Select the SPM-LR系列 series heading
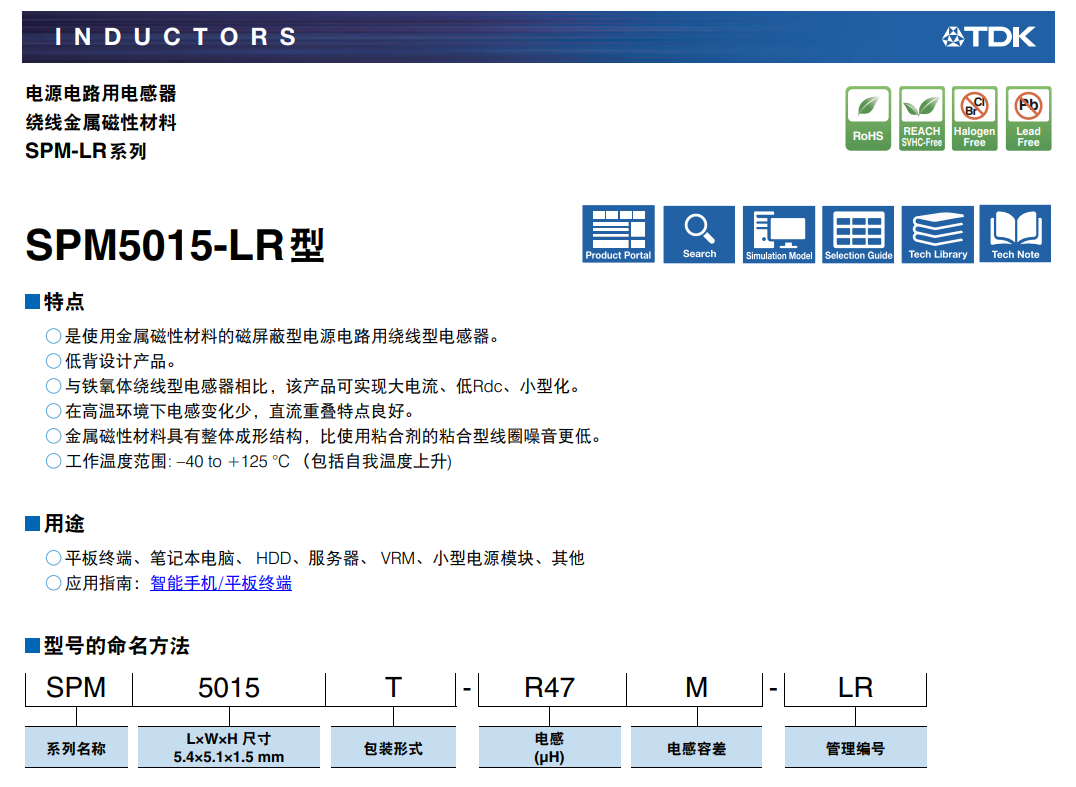The image size is (1076, 787). [x=86, y=151]
